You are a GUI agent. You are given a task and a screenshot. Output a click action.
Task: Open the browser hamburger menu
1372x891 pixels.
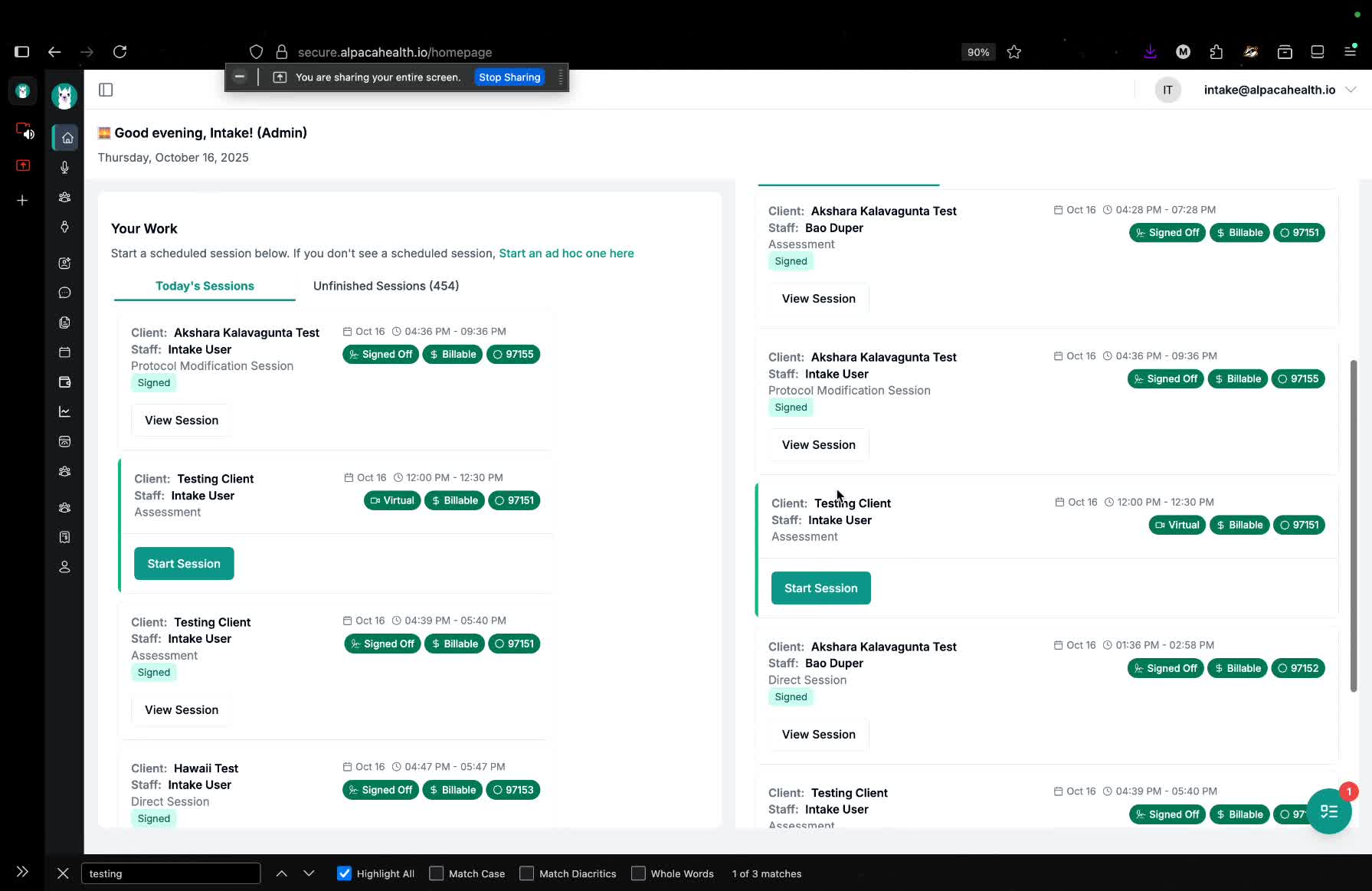(x=1351, y=51)
